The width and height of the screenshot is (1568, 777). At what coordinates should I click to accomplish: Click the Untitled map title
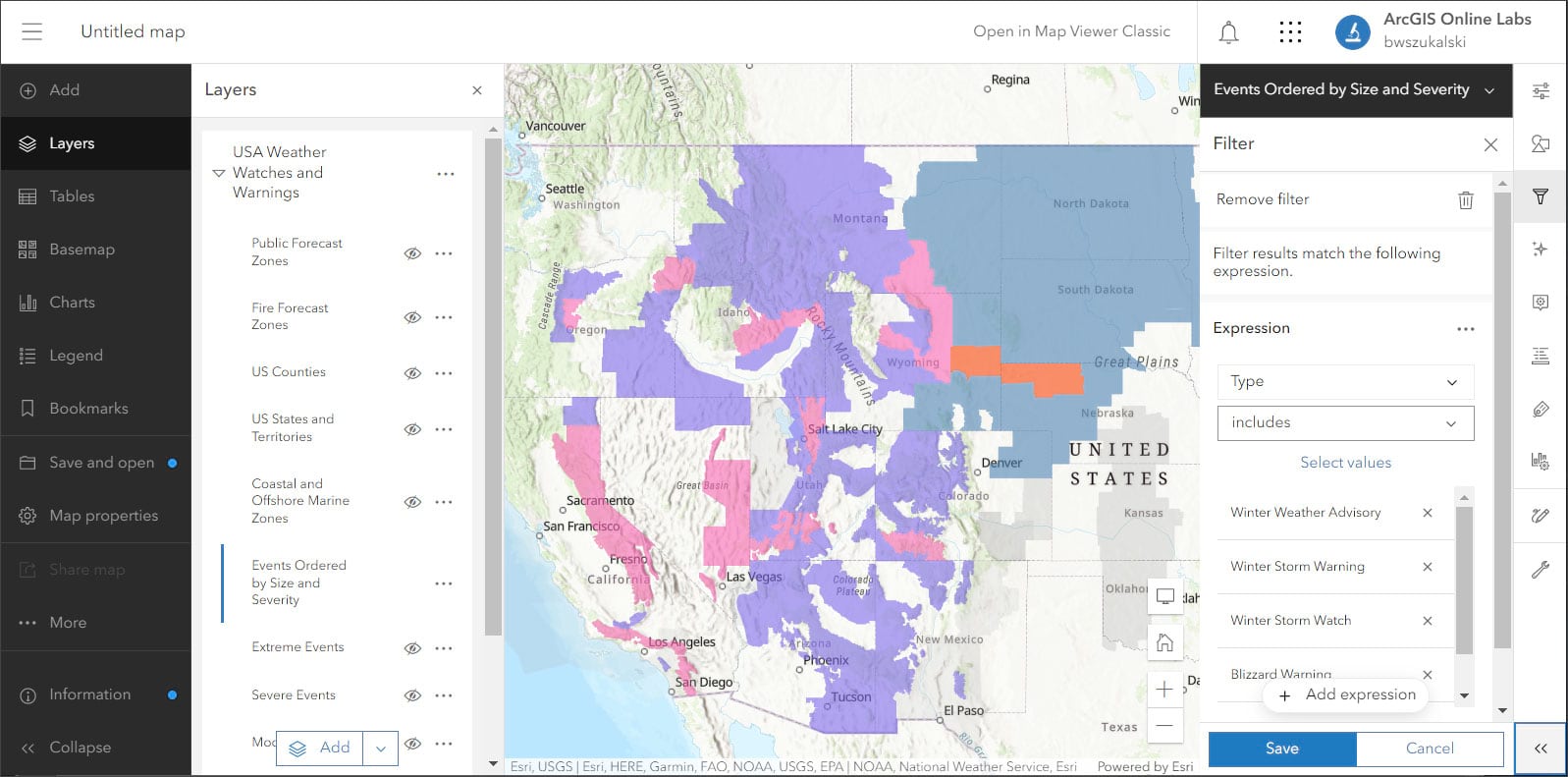133,31
